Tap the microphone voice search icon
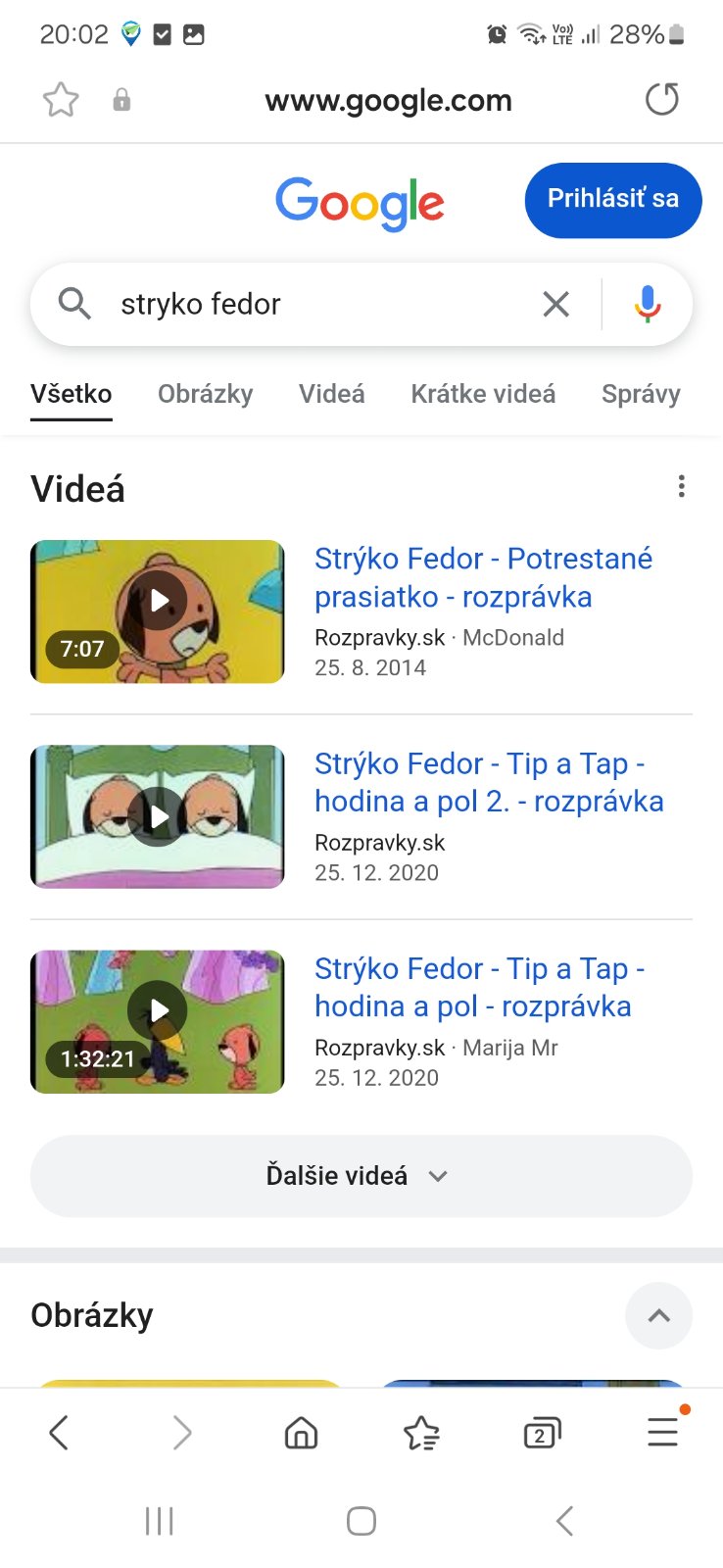This screenshot has width=723, height=1568. pyautogui.click(x=647, y=304)
